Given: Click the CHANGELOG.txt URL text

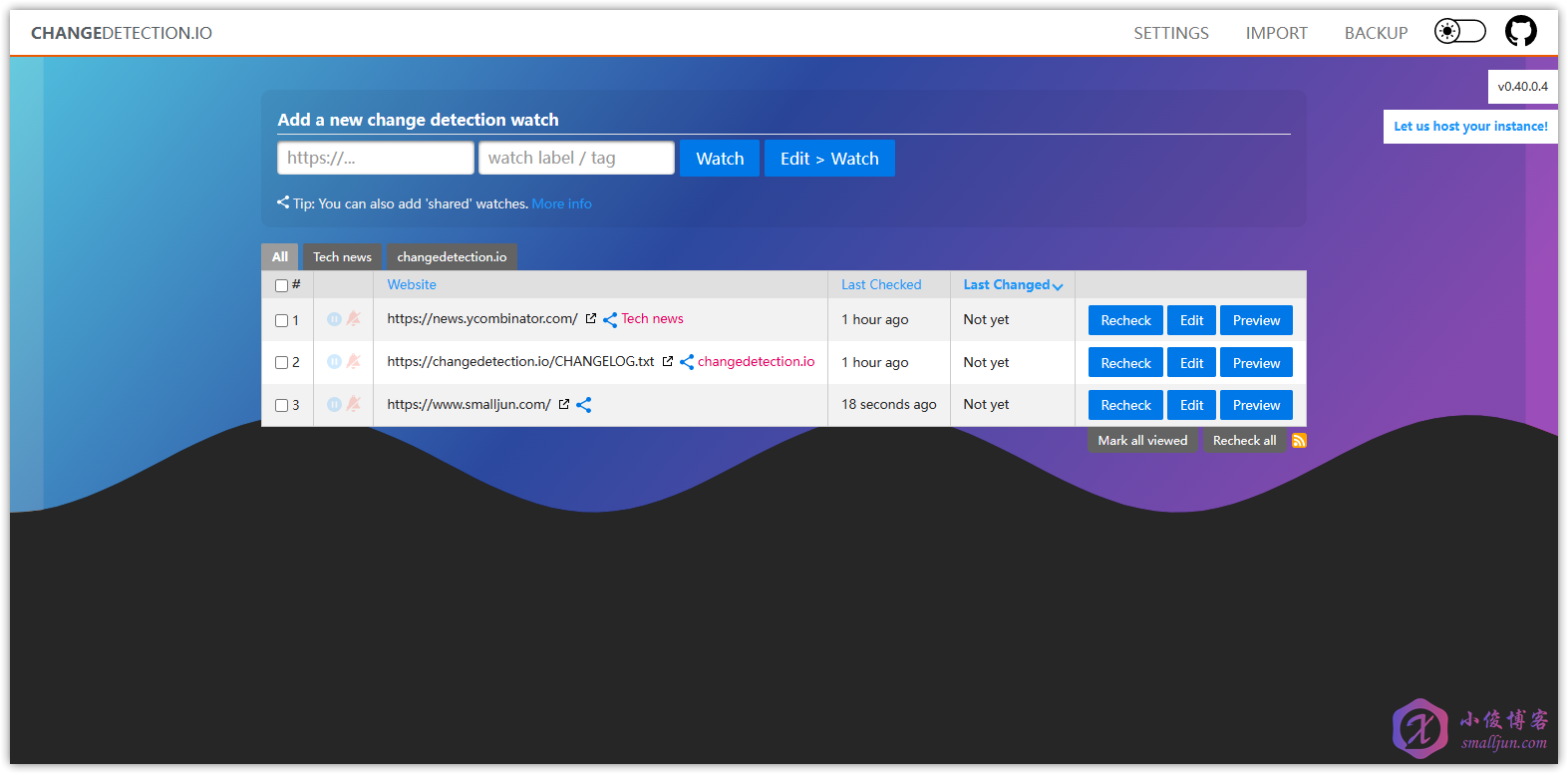Looking at the screenshot, I should coord(520,361).
